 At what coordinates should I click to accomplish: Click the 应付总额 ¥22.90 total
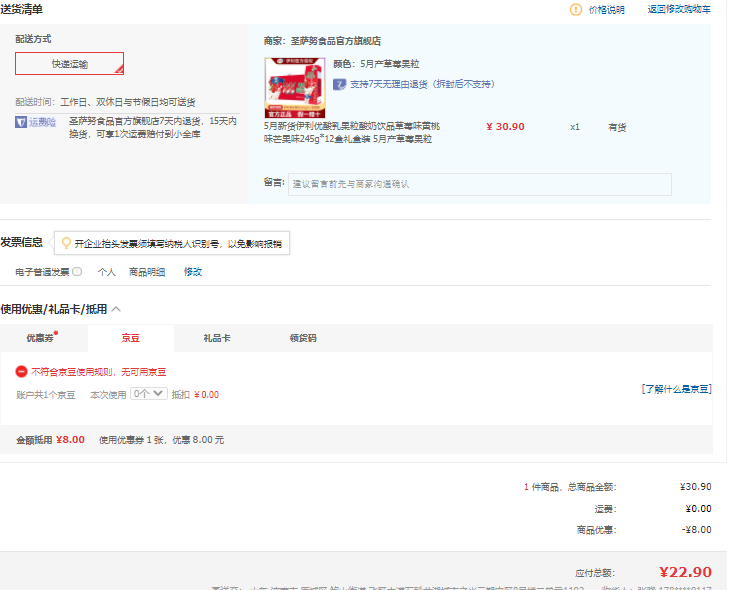685,572
